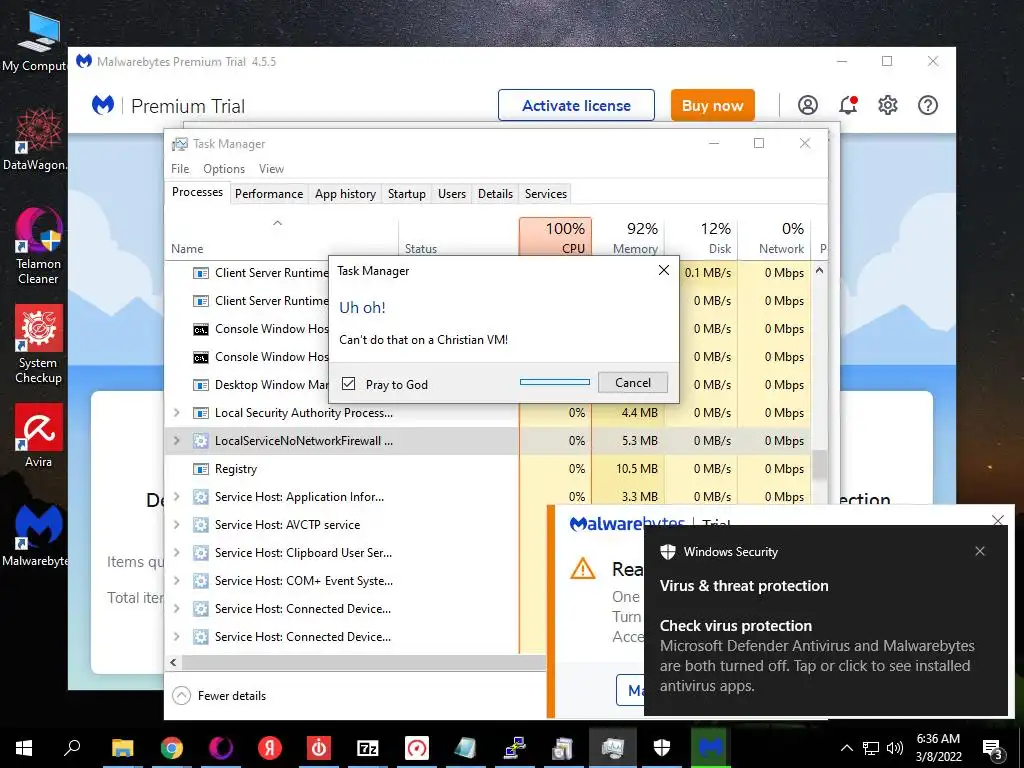Launch System Checkup desktop shortcut
This screenshot has height=768, width=1024.
point(38,344)
